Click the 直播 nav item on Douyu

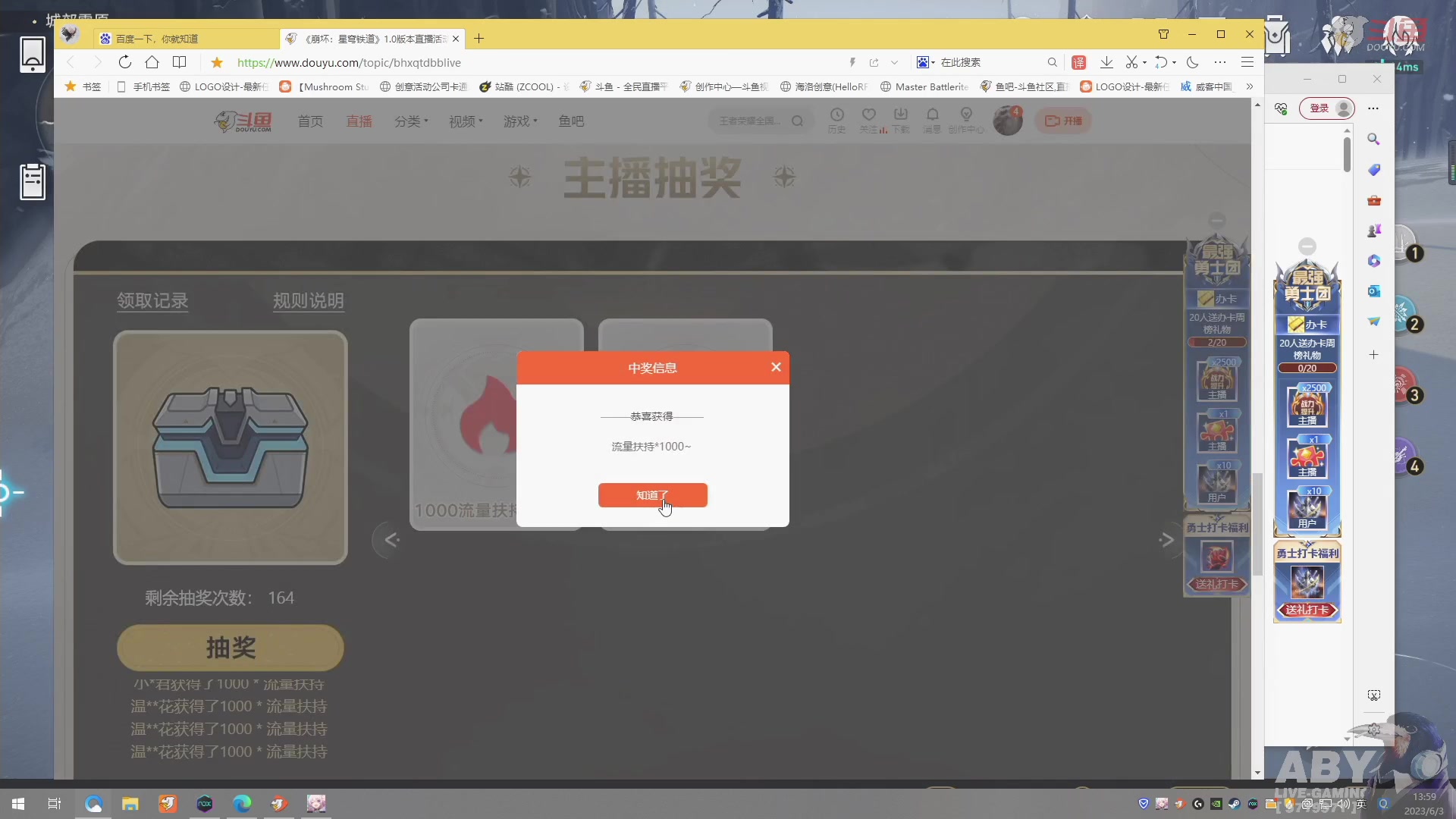[359, 121]
